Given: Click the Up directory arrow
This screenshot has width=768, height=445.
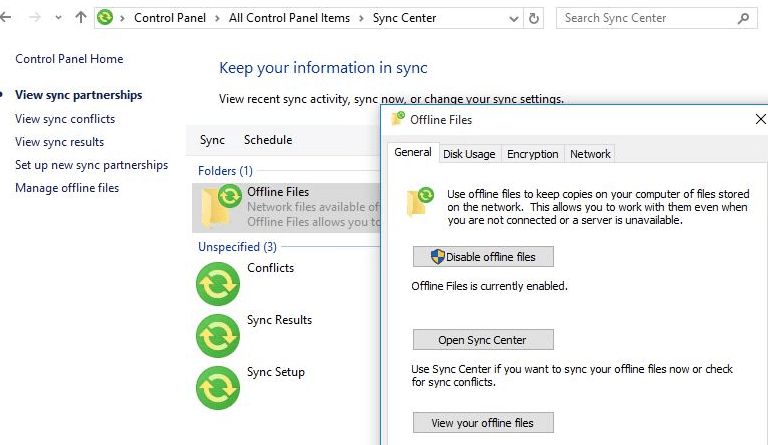Looking at the screenshot, I should tap(81, 18).
